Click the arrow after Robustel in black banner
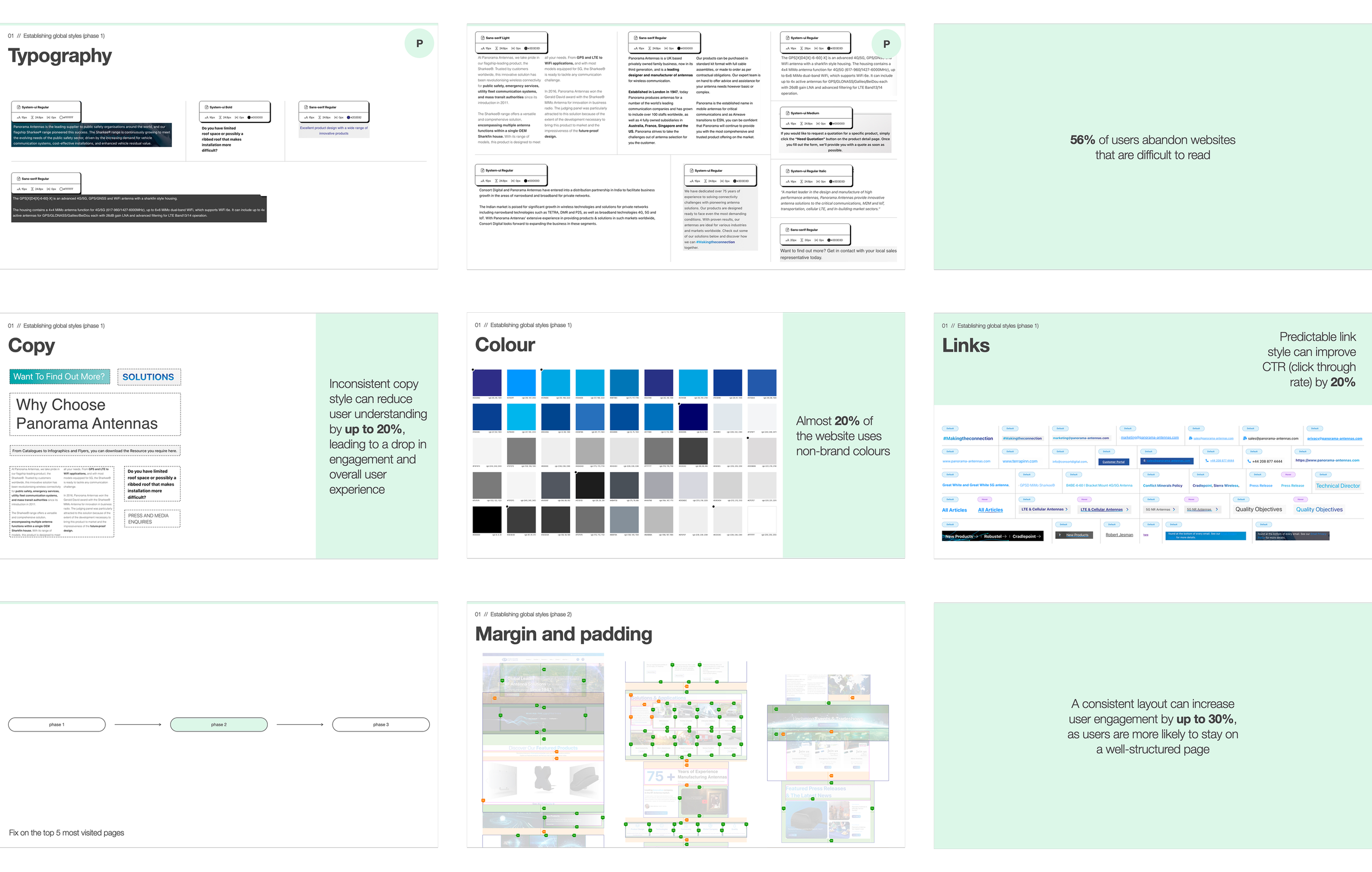Screen dimensions: 1372x872 pos(1004,537)
